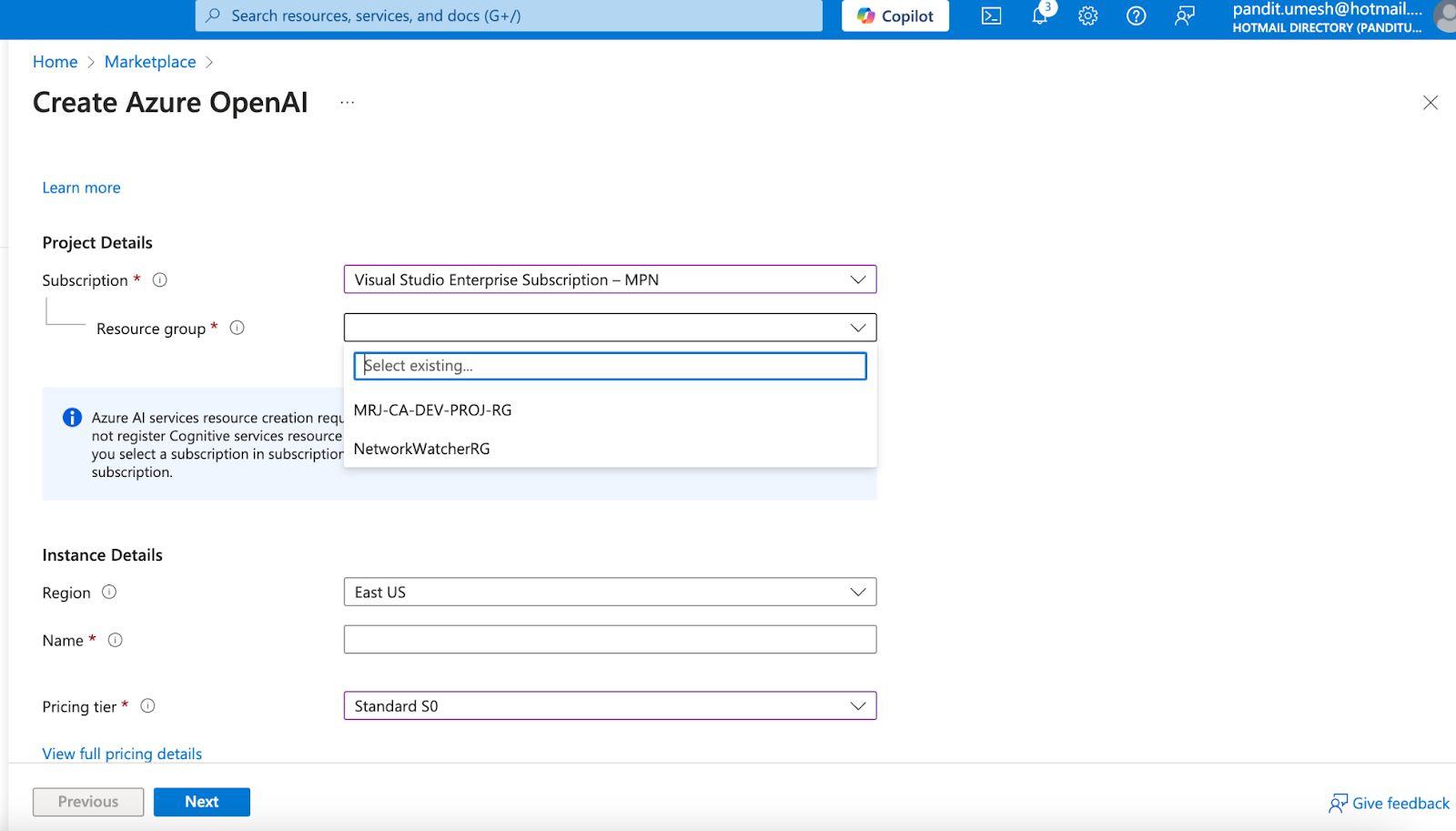
Task: Click the blue info icon in notice
Action: point(72,418)
